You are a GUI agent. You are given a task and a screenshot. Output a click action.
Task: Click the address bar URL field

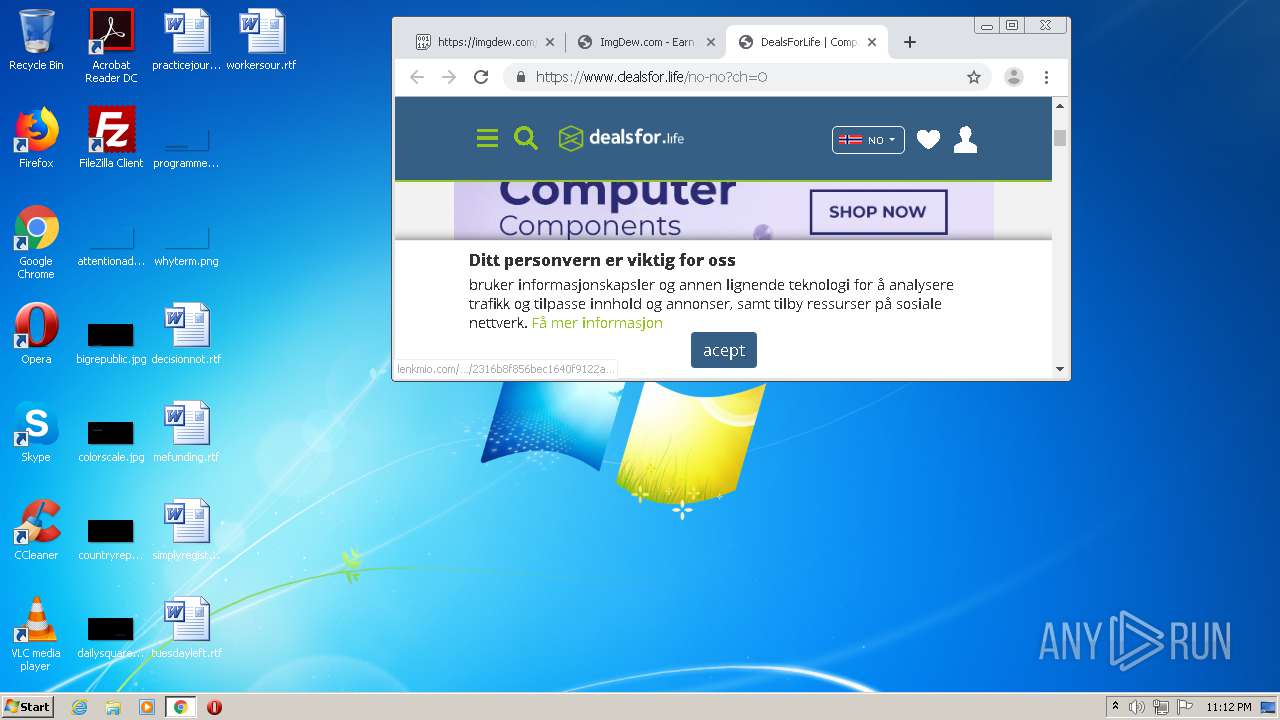coord(745,77)
